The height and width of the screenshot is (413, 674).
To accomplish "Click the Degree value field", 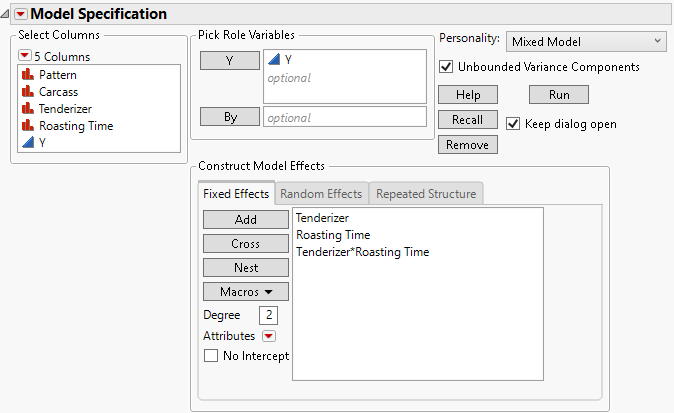I will [268, 316].
